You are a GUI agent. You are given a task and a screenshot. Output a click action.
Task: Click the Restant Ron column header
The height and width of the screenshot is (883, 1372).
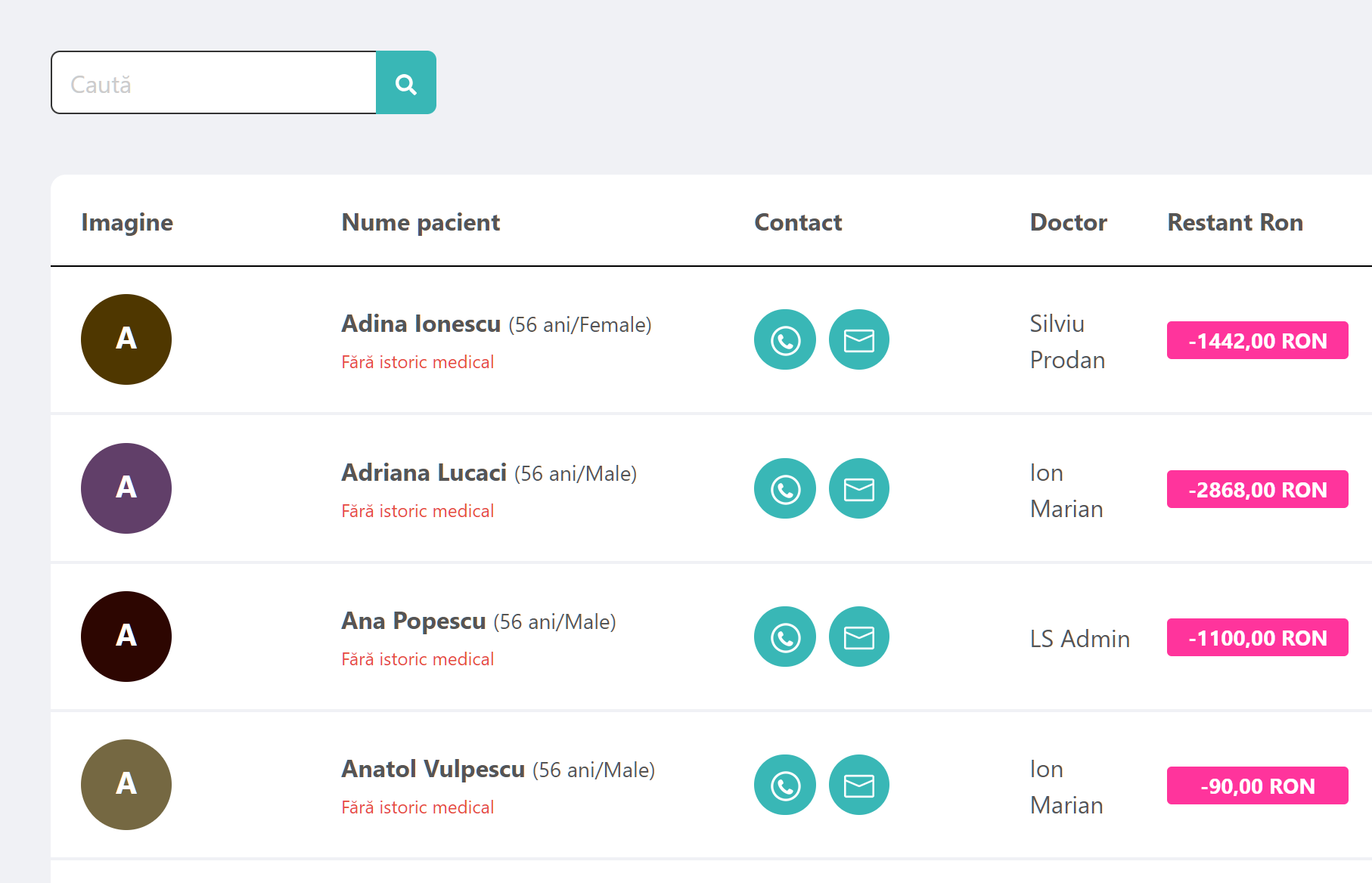click(1234, 222)
